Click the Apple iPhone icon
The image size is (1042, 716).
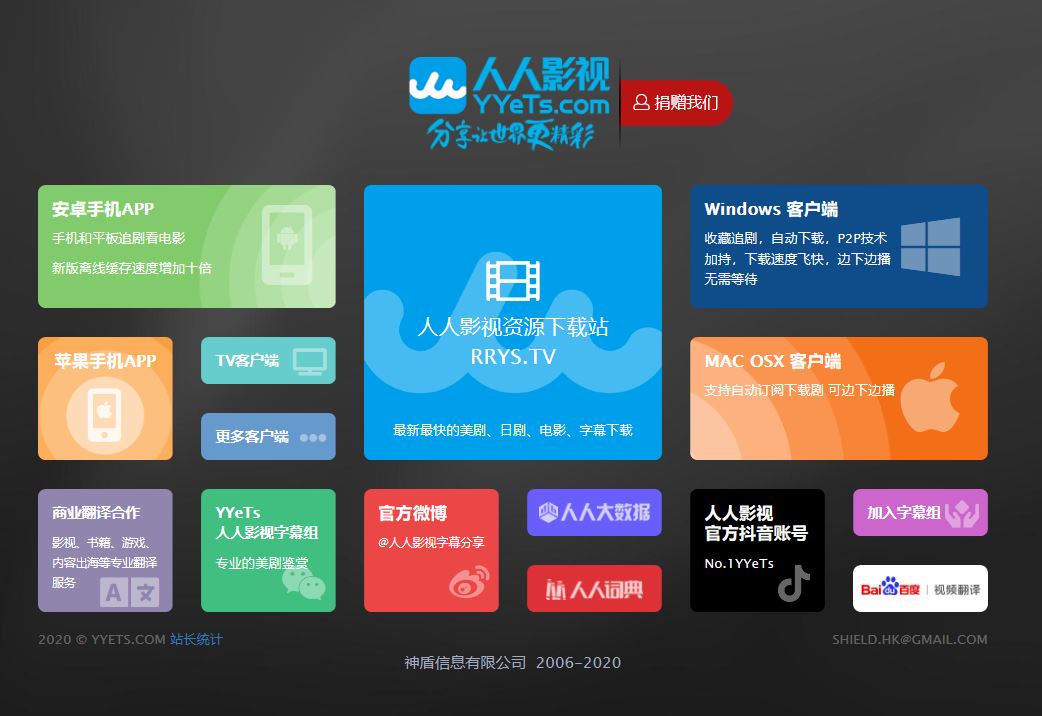(104, 415)
